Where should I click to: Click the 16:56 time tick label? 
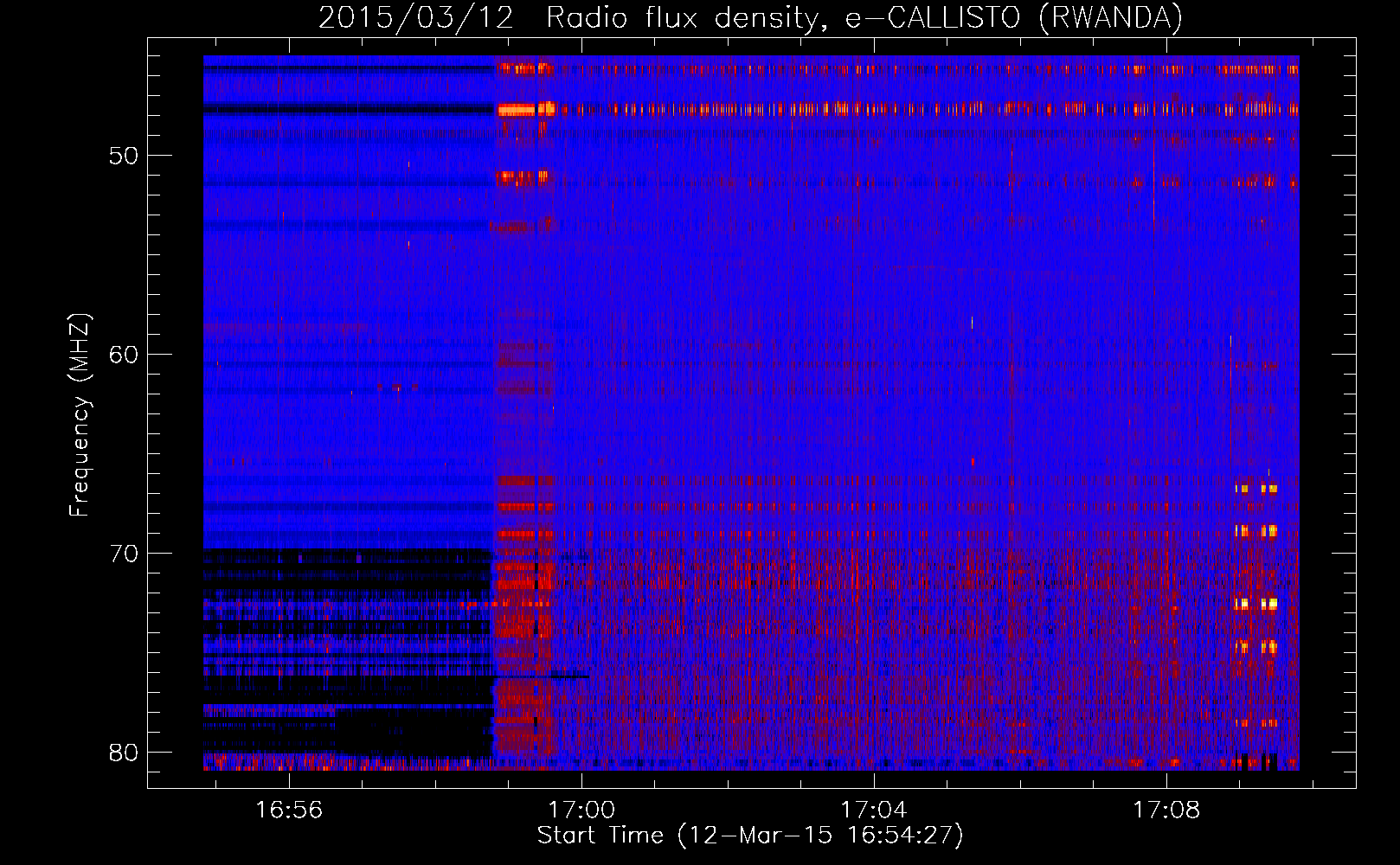[x=289, y=810]
